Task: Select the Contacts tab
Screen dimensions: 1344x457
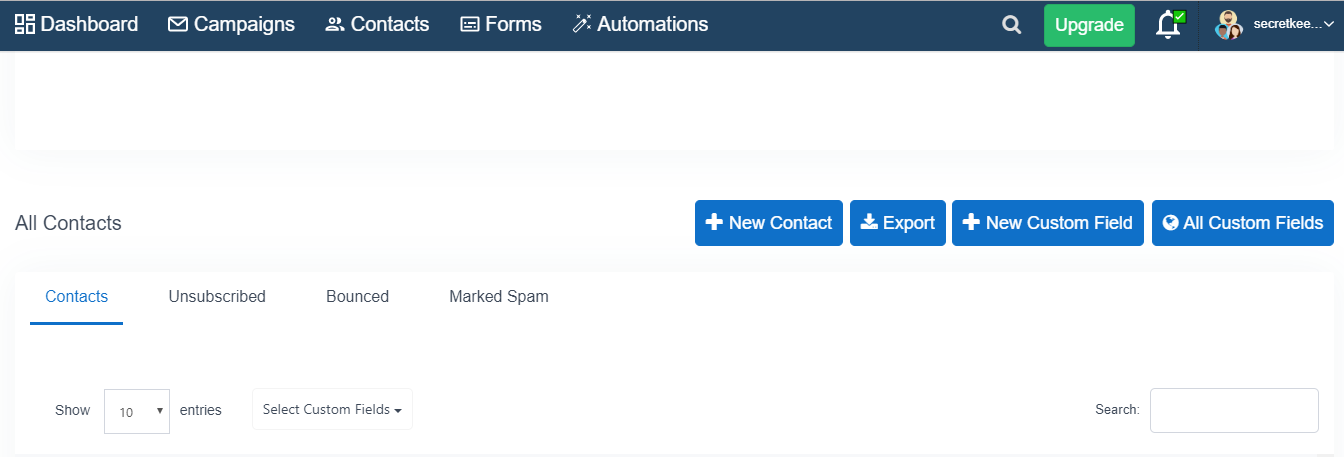Action: [x=77, y=296]
